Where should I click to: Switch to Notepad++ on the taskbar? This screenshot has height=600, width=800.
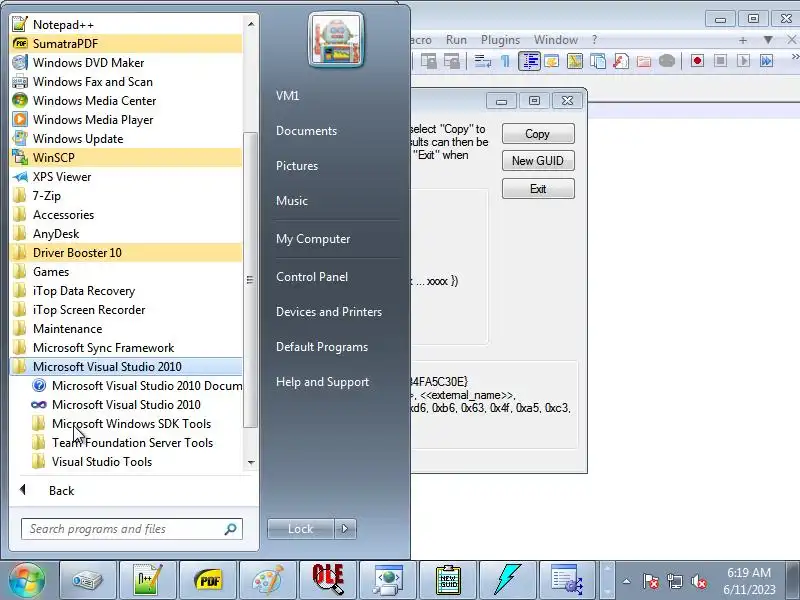point(148,580)
